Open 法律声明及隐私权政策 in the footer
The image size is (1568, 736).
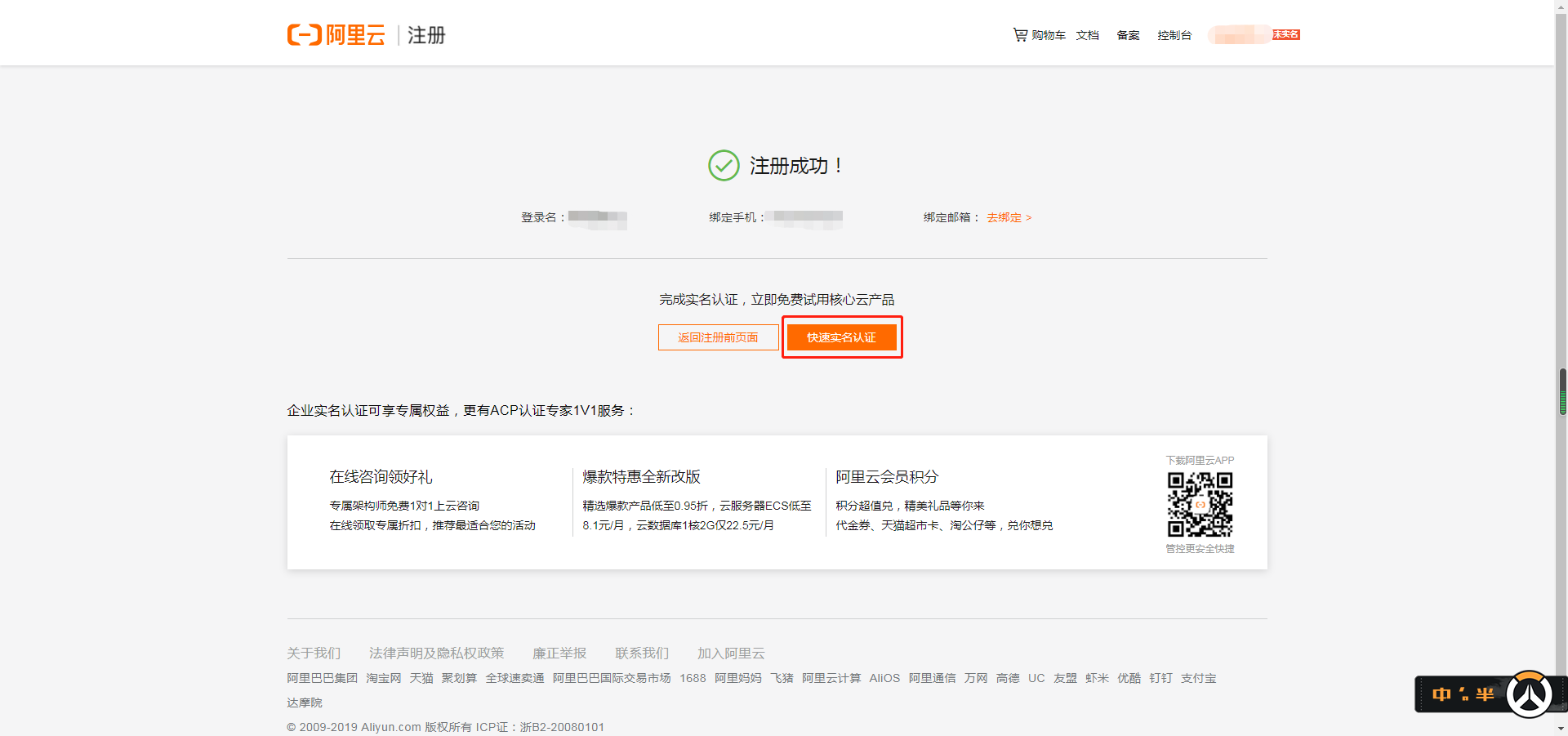[x=436, y=653]
